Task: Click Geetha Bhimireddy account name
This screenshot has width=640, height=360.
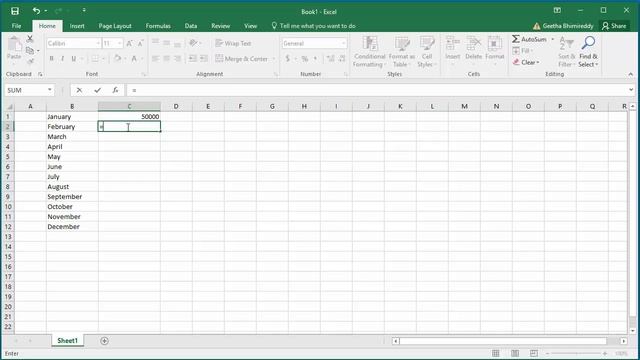Action: (x=568, y=26)
